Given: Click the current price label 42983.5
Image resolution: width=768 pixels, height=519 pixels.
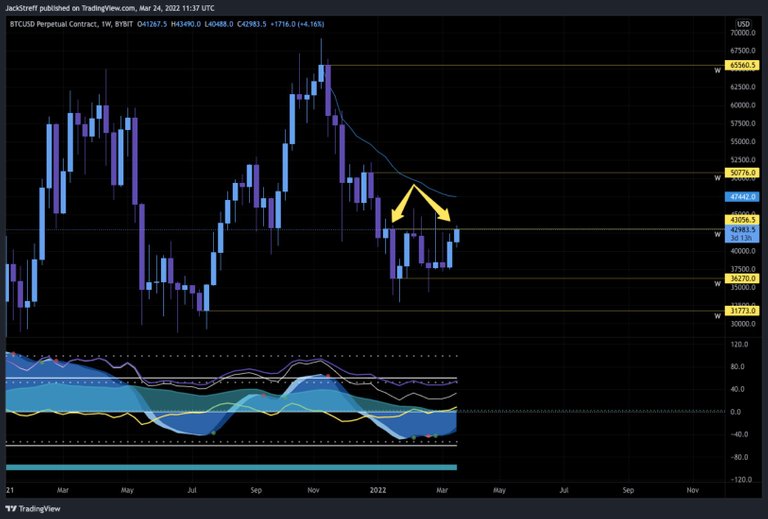Looking at the screenshot, I should 742,230.
